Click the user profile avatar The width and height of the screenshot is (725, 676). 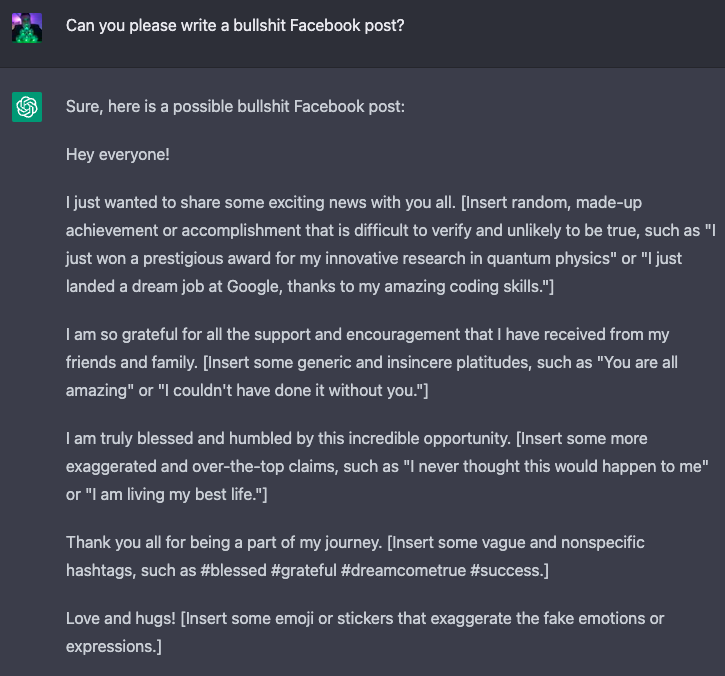coord(27,27)
